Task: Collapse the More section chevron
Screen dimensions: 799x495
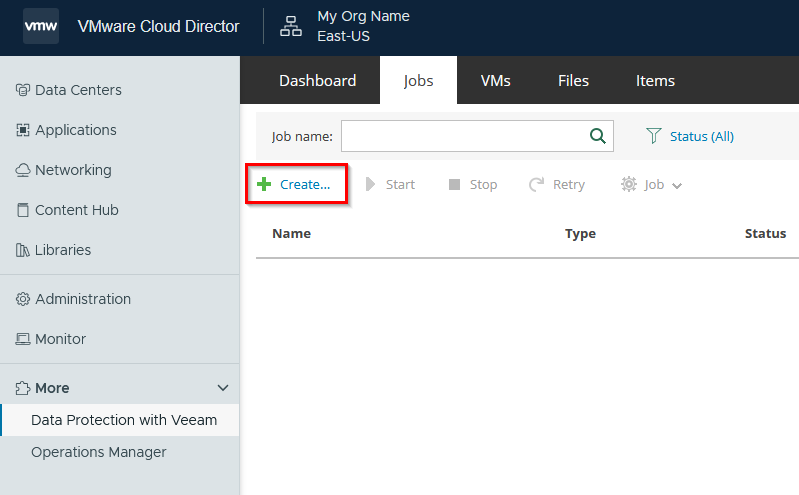Action: point(223,388)
